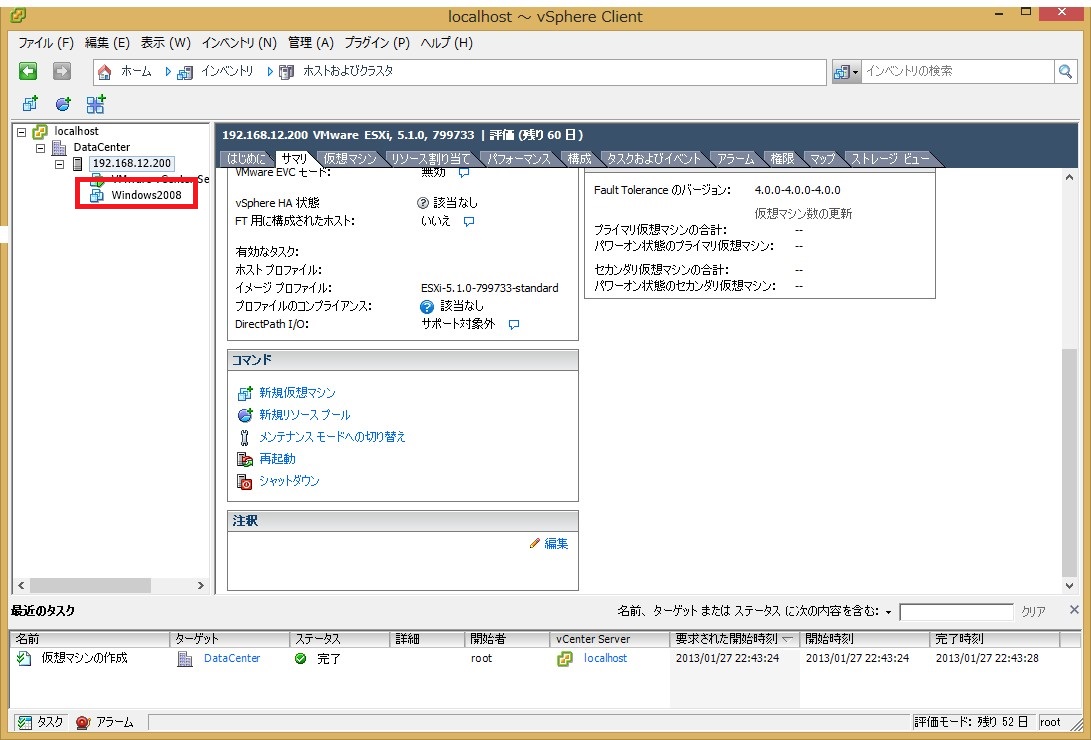Open the プラグイン (P) menu

[x=377, y=43]
